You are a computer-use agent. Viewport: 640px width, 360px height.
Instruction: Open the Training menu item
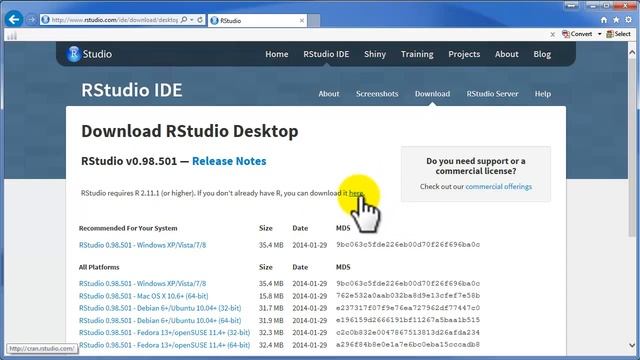(x=417, y=54)
